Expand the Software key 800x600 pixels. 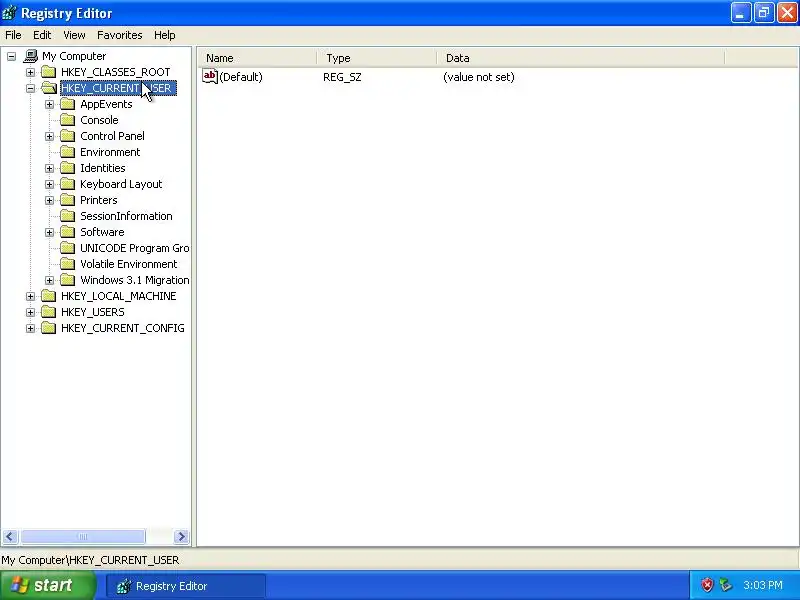click(x=49, y=232)
